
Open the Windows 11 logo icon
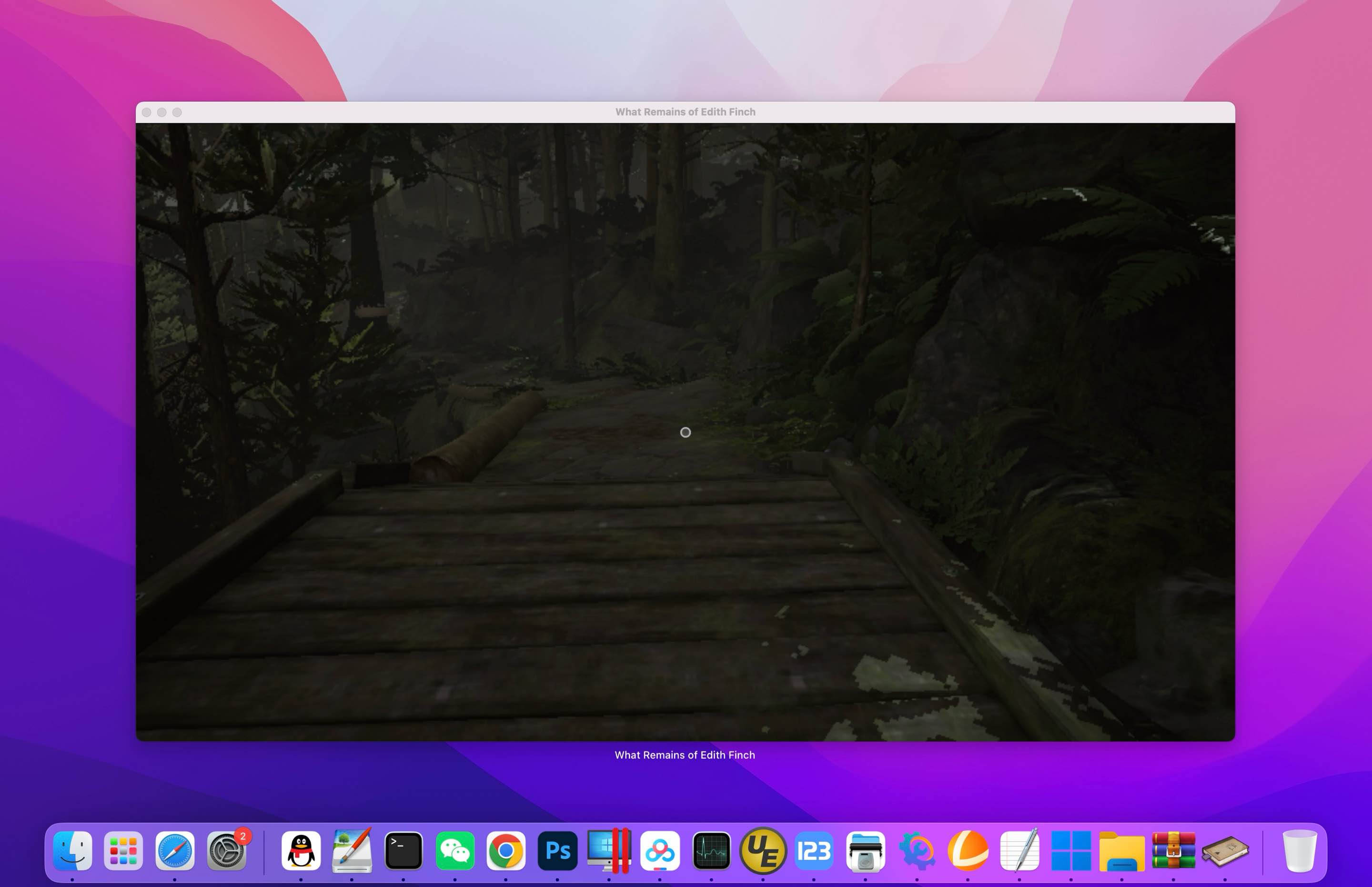pos(1071,850)
